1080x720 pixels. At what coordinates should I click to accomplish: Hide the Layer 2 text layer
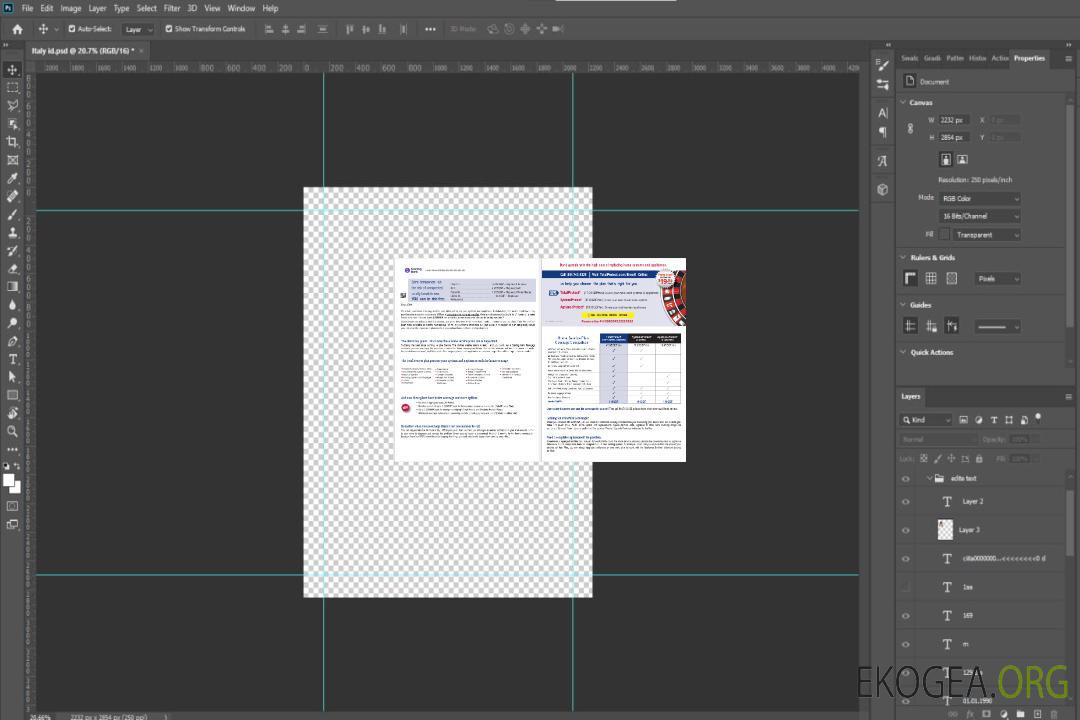[x=905, y=502]
